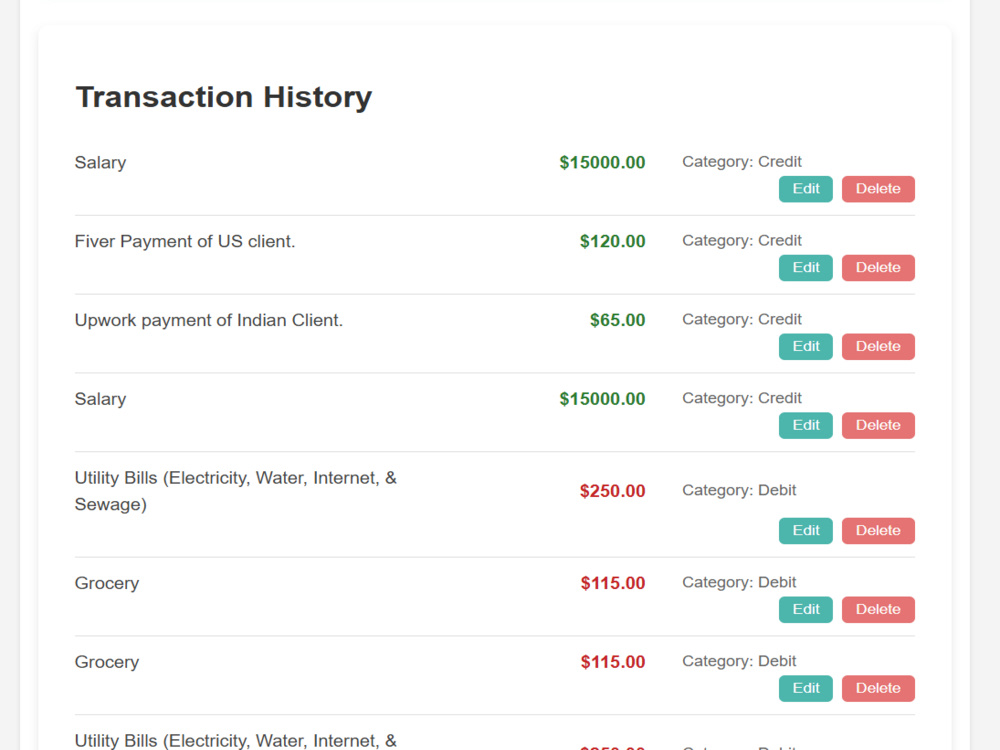Screen dimensions: 1000x750
Task: Select the 'Upwork payment of Indian Client.' description
Action: coord(209,320)
